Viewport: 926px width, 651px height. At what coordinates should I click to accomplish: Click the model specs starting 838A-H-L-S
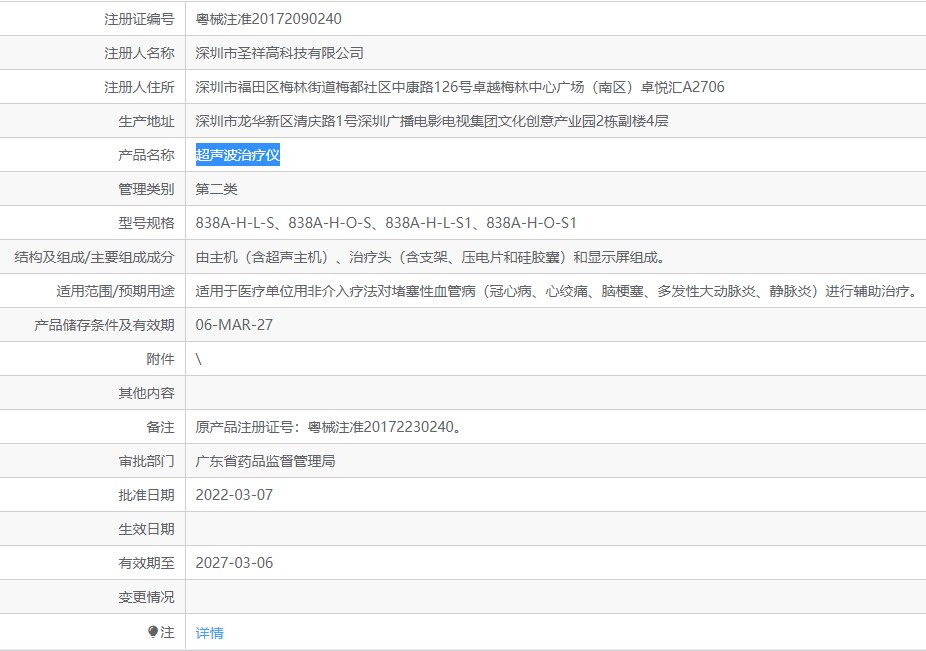click(x=386, y=223)
